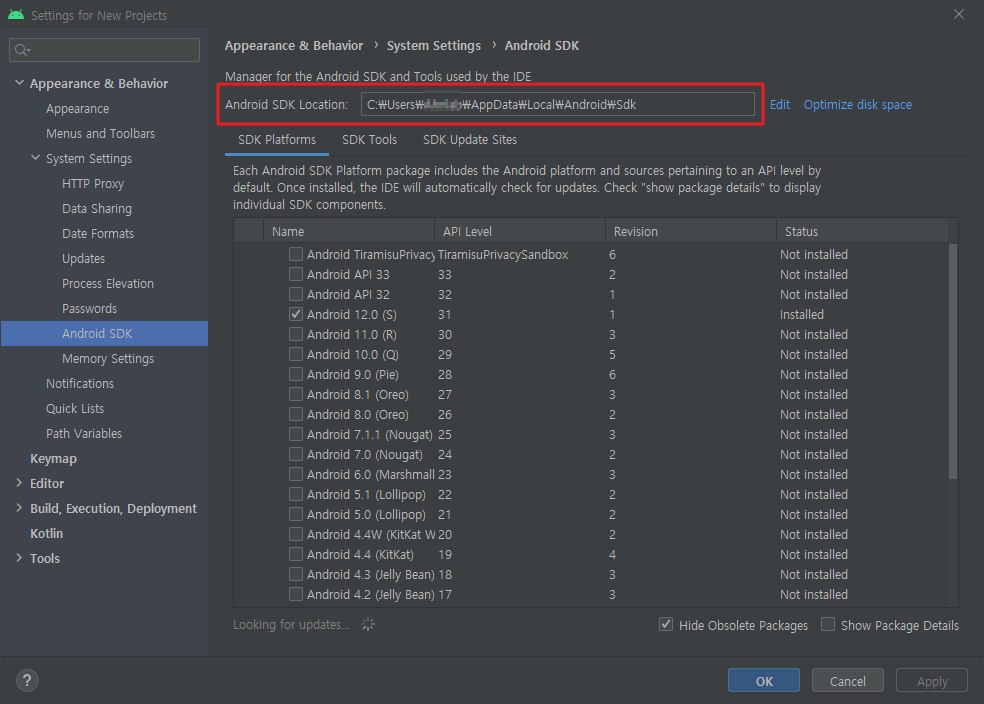The image size is (984, 704).
Task: Check the Android 6.0 (Marshmallow) checkbox
Action: pyautogui.click(x=296, y=474)
